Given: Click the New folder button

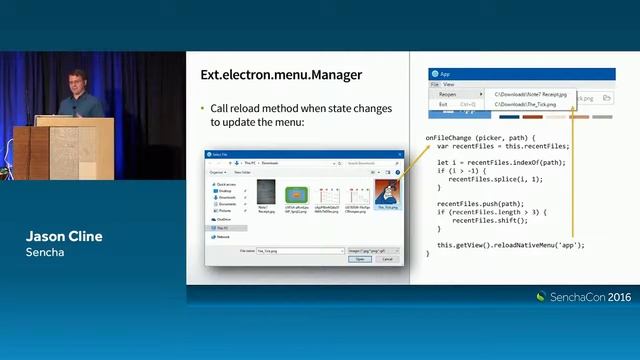Looking at the screenshot, I should coord(242,172).
